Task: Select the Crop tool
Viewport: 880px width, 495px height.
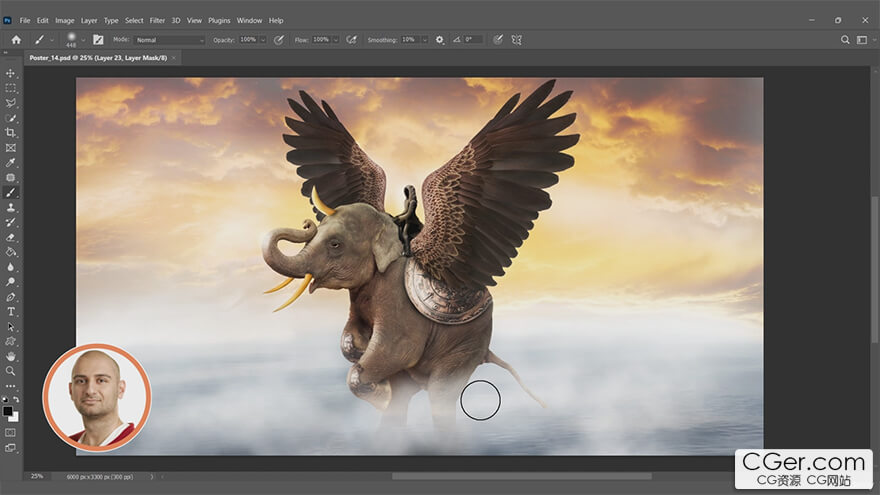Action: click(x=11, y=132)
